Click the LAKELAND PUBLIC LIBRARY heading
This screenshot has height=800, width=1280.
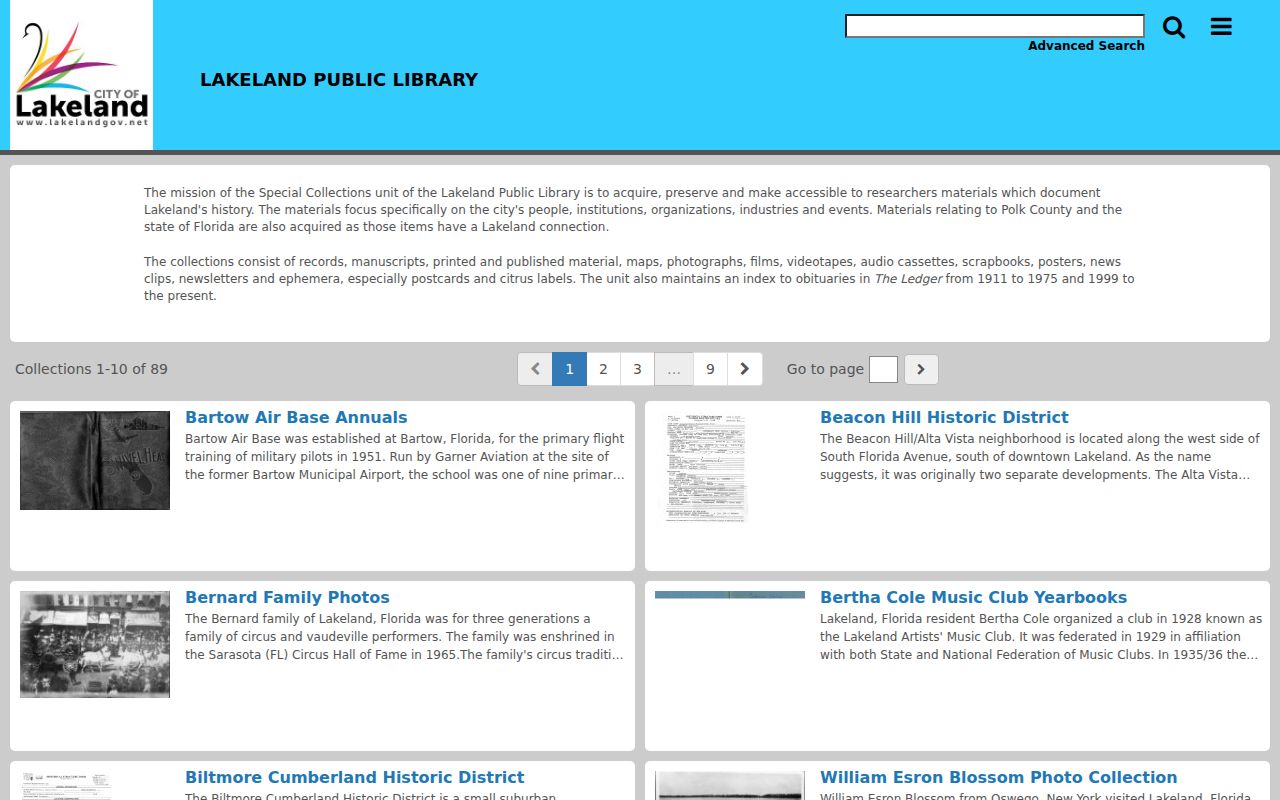point(339,80)
